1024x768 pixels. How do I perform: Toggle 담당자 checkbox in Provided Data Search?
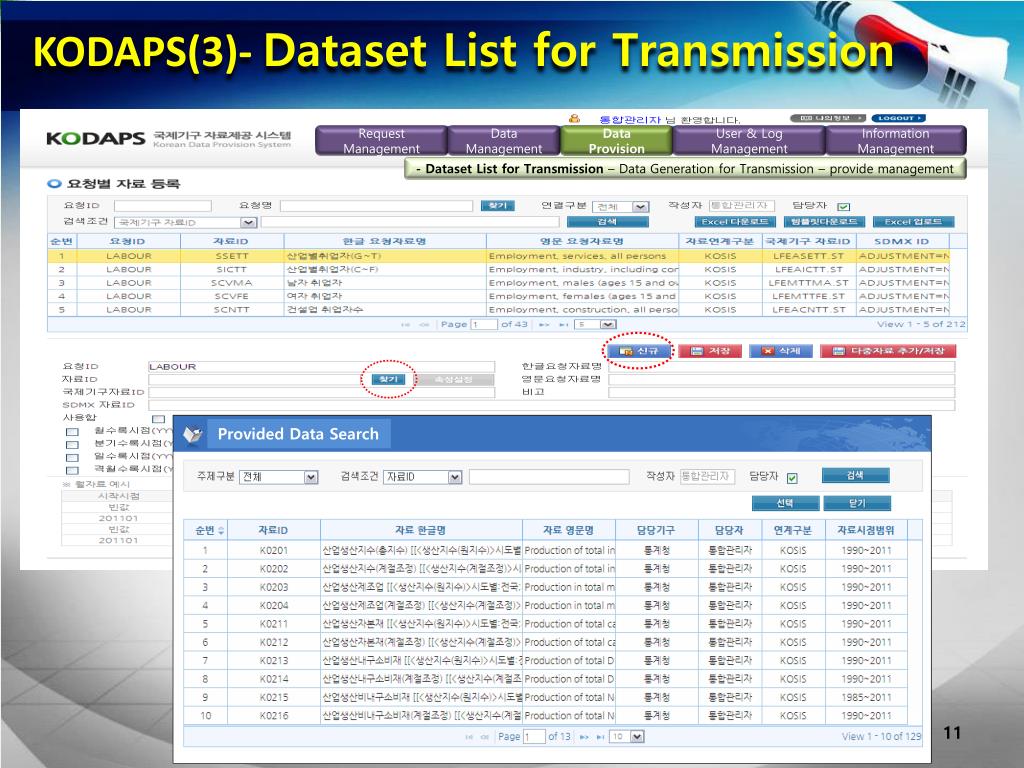coord(792,477)
